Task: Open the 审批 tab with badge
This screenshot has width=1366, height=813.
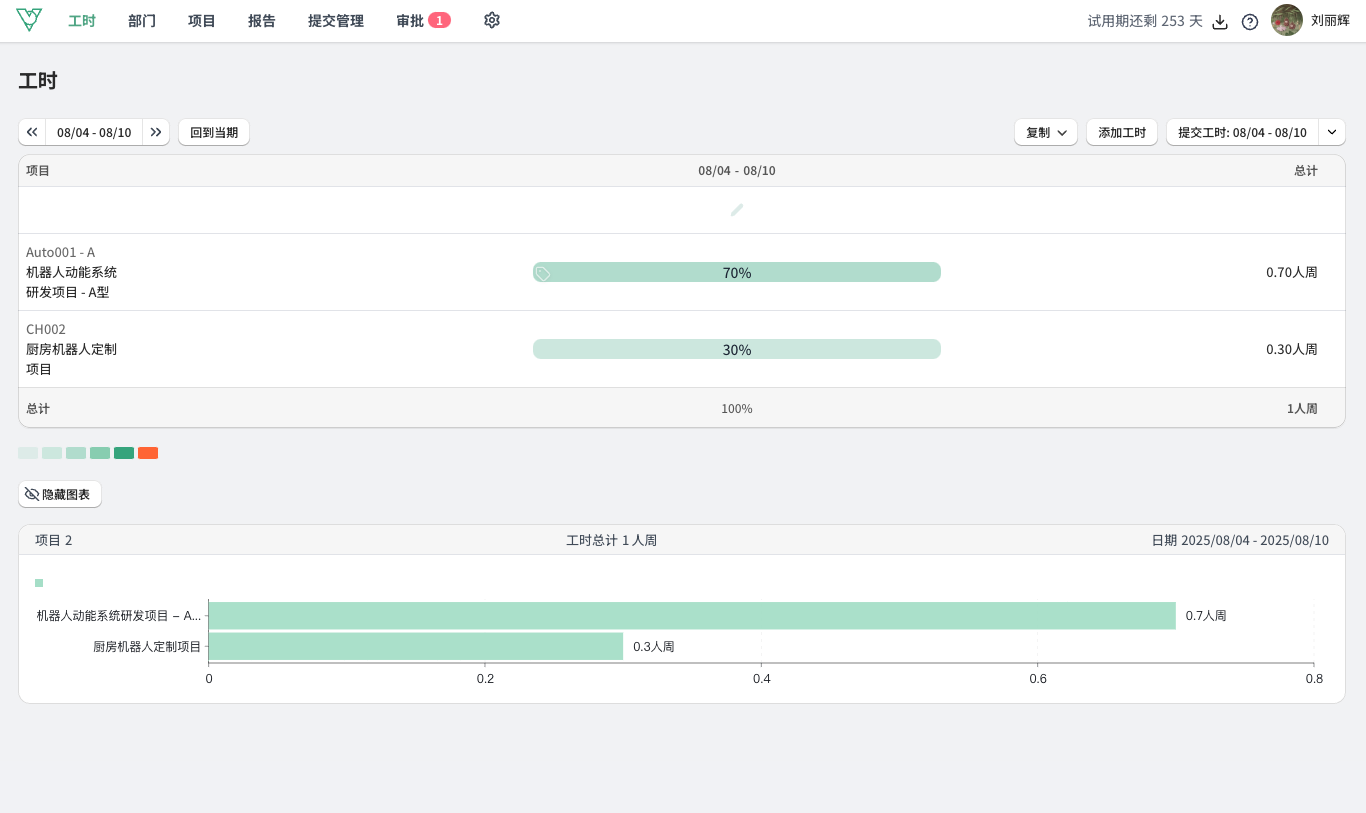Action: [422, 21]
